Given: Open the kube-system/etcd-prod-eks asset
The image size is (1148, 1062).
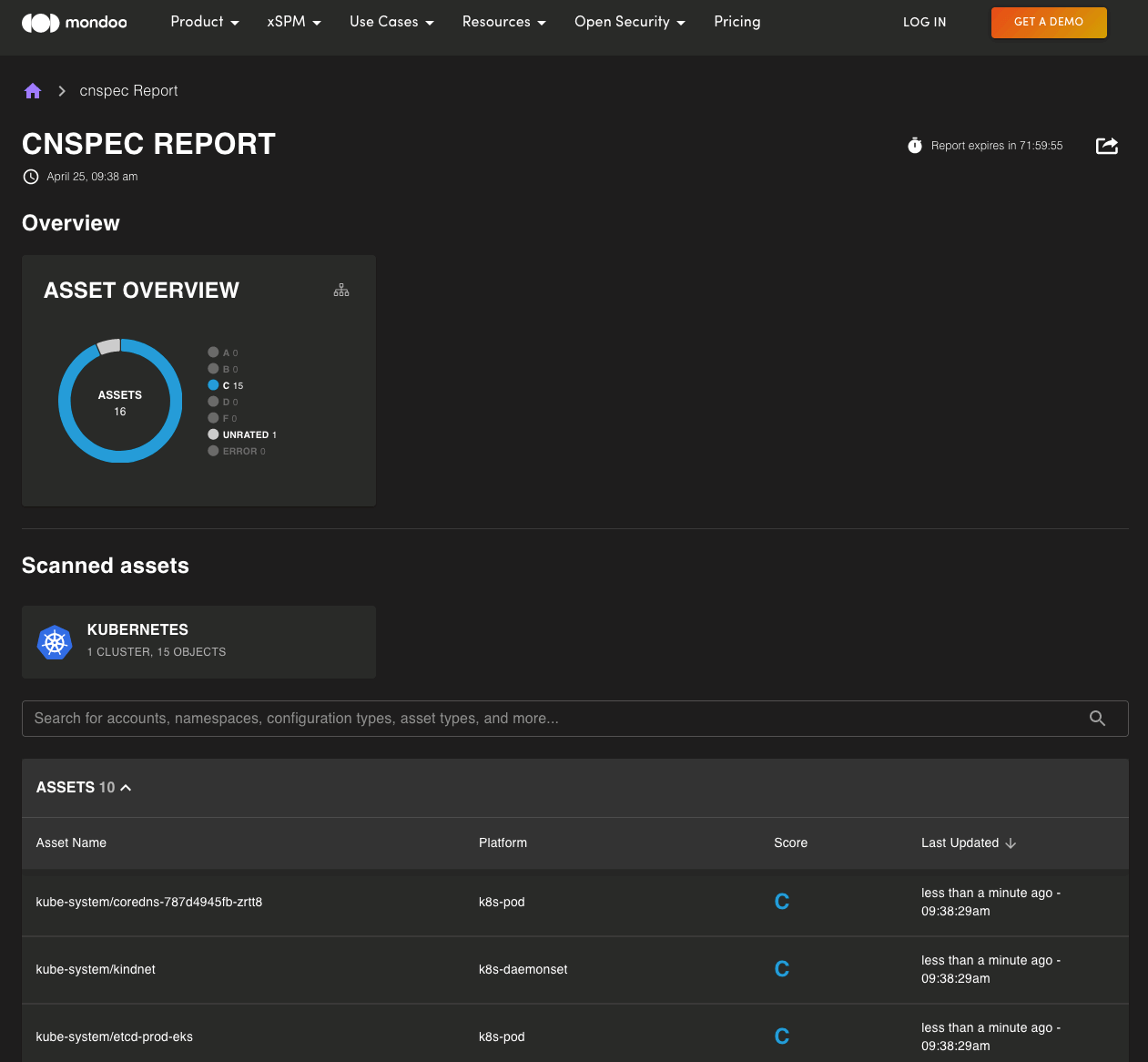Looking at the screenshot, I should click(114, 1036).
